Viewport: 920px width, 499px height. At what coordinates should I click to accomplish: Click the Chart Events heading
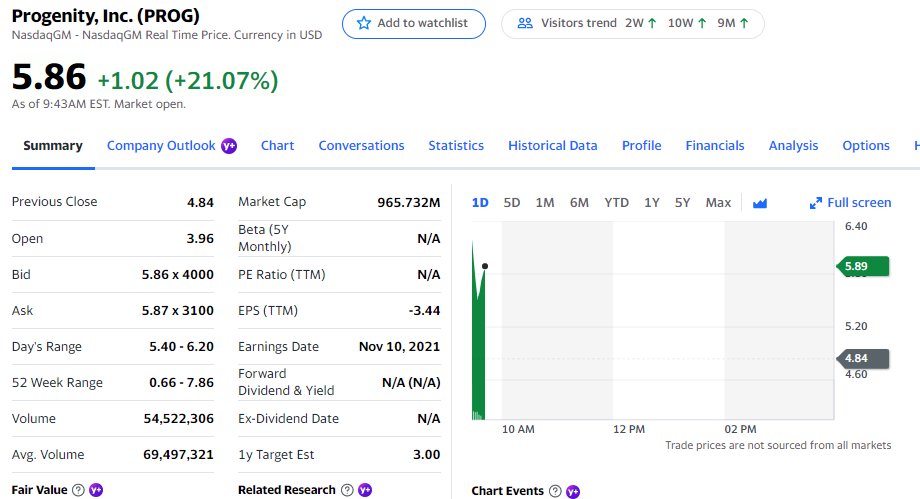tap(508, 491)
